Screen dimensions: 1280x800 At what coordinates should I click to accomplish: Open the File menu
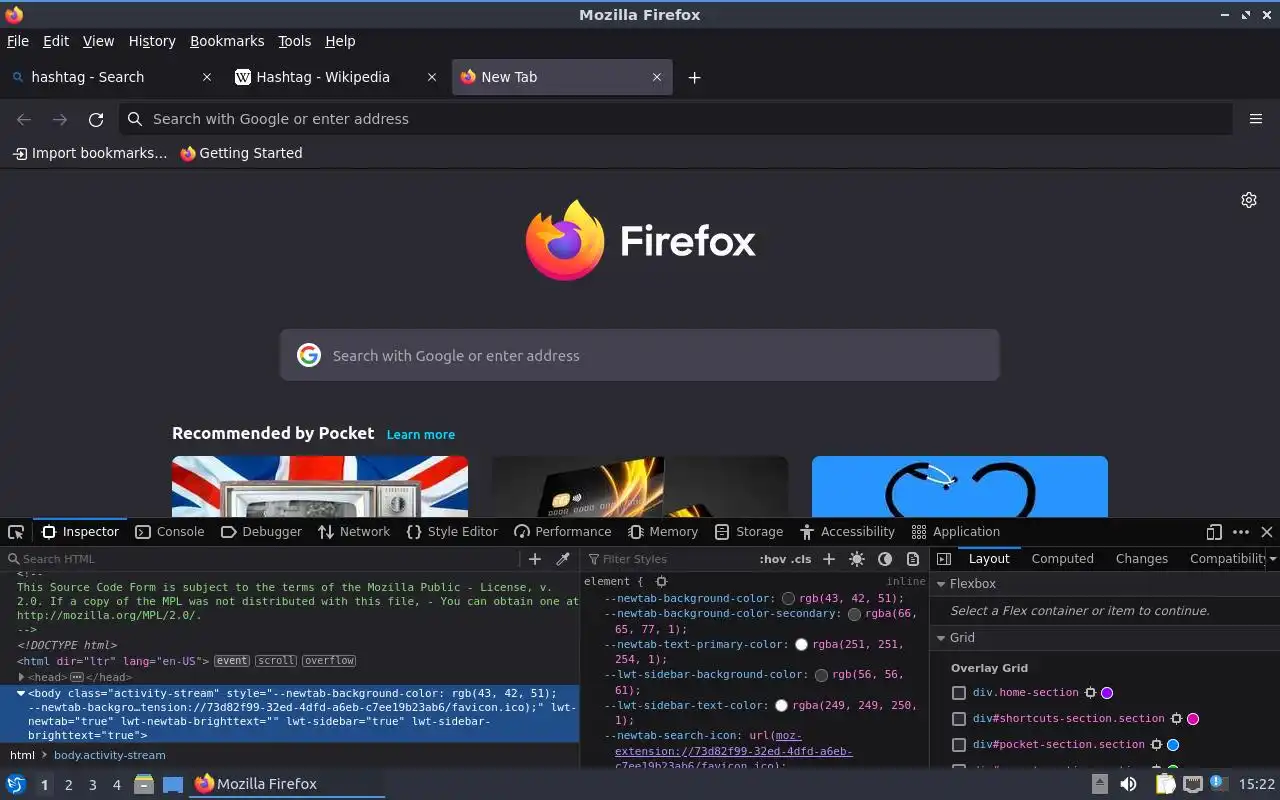tap(18, 41)
